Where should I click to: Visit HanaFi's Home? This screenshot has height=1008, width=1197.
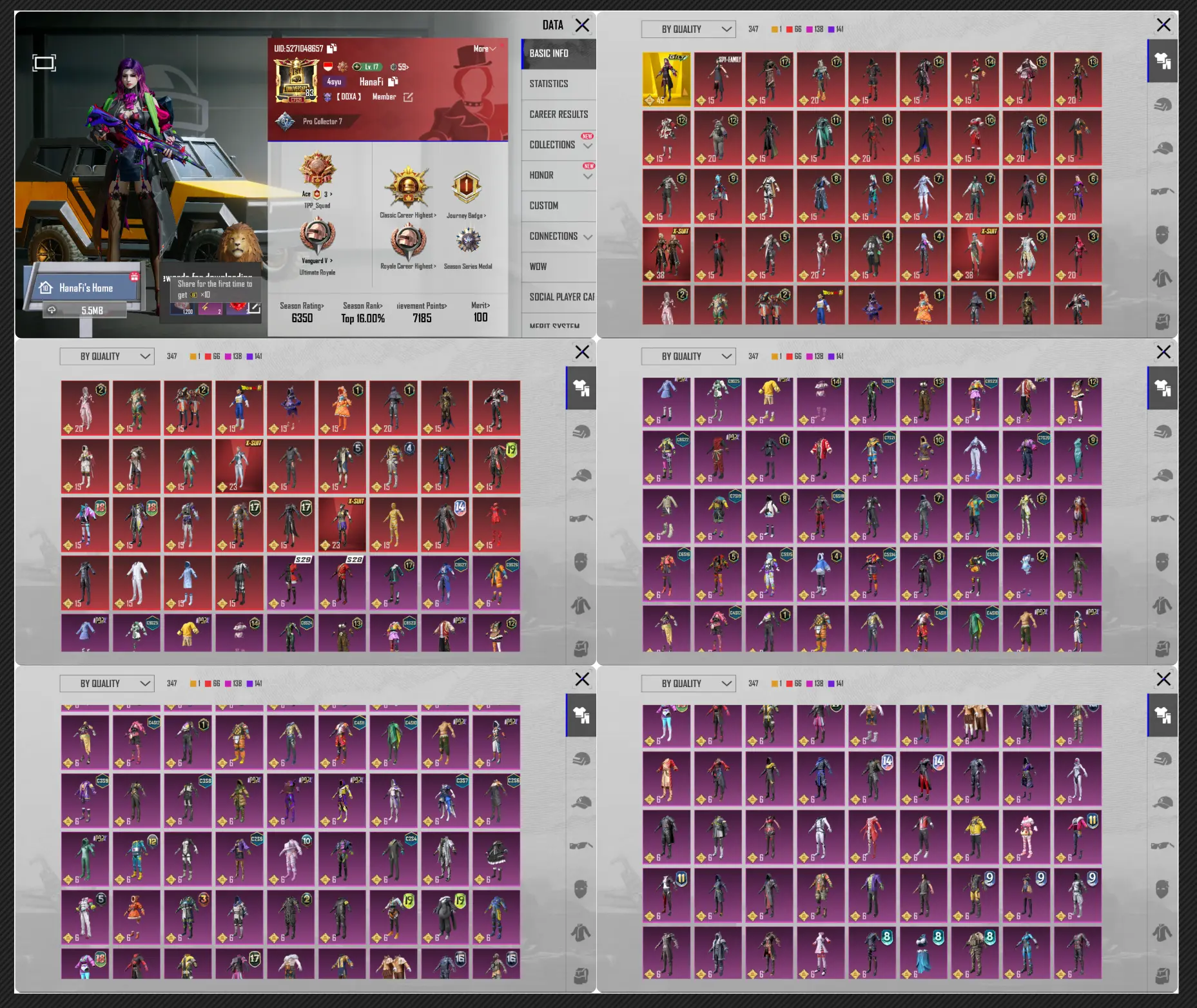click(x=85, y=287)
